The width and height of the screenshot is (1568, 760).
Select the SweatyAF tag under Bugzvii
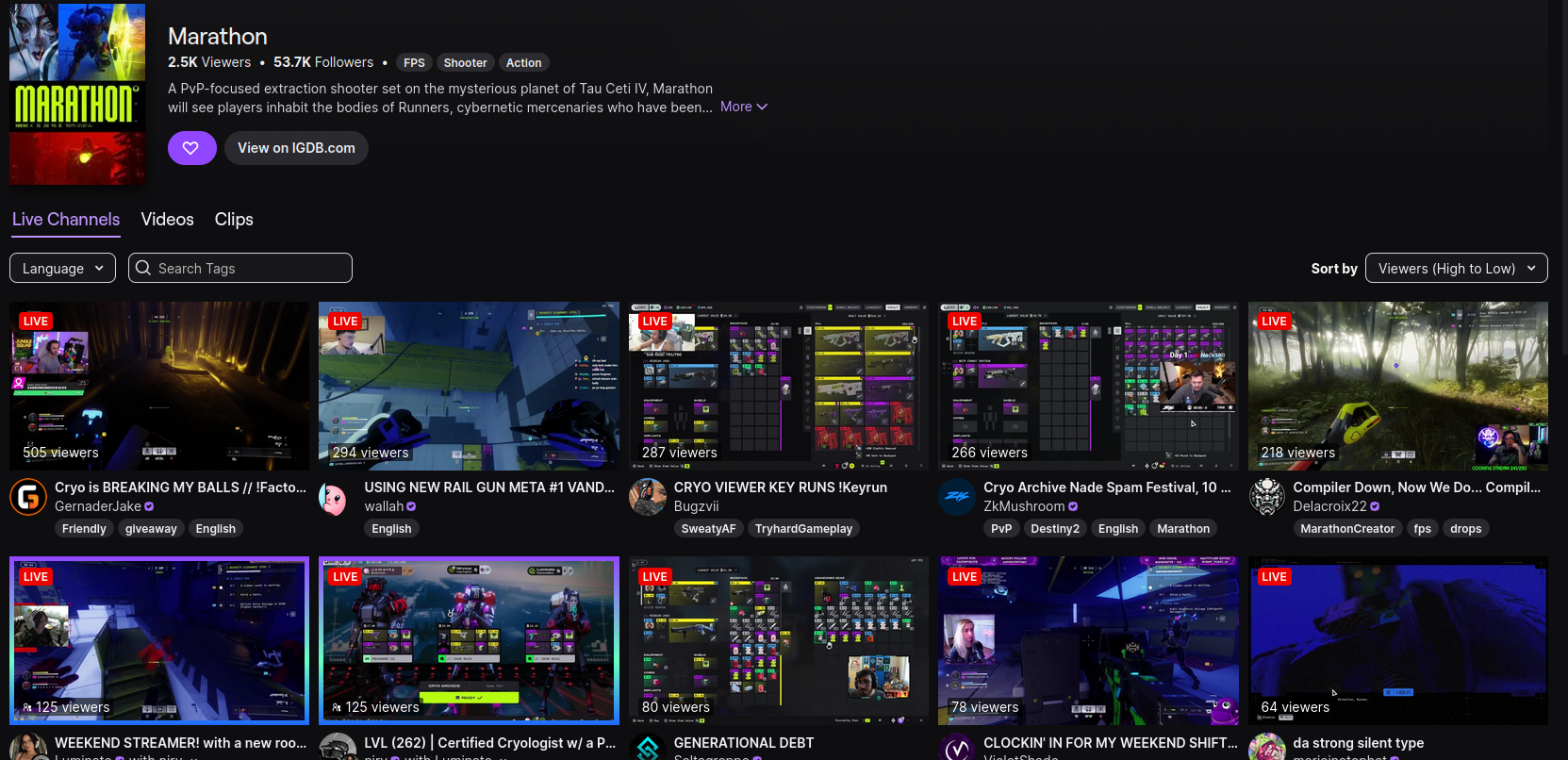(x=709, y=529)
